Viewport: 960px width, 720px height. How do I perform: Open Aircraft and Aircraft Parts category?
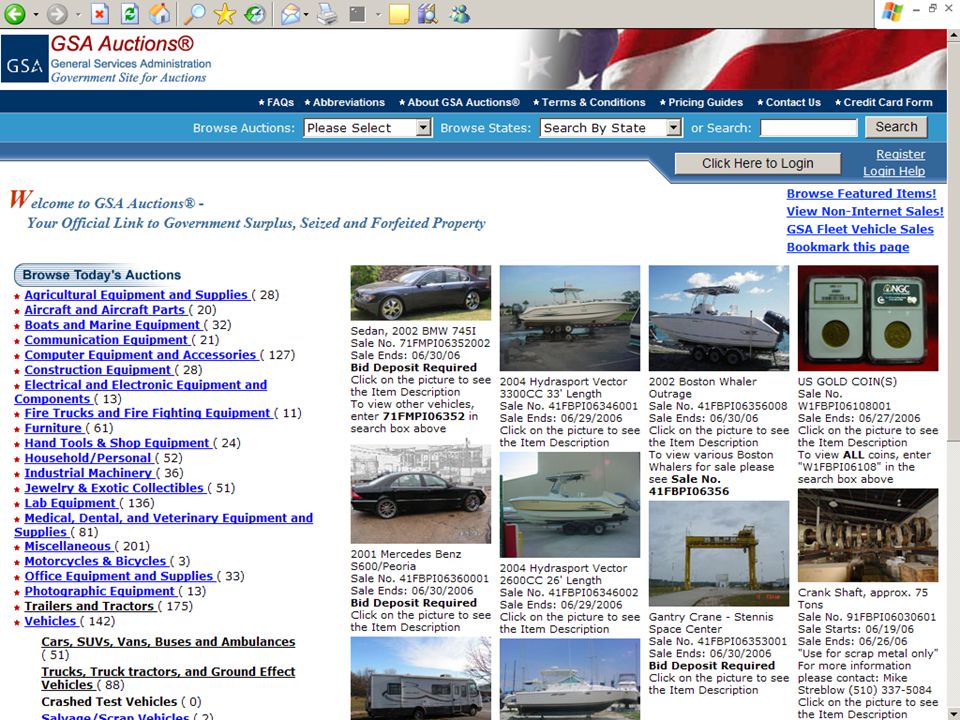pos(104,310)
